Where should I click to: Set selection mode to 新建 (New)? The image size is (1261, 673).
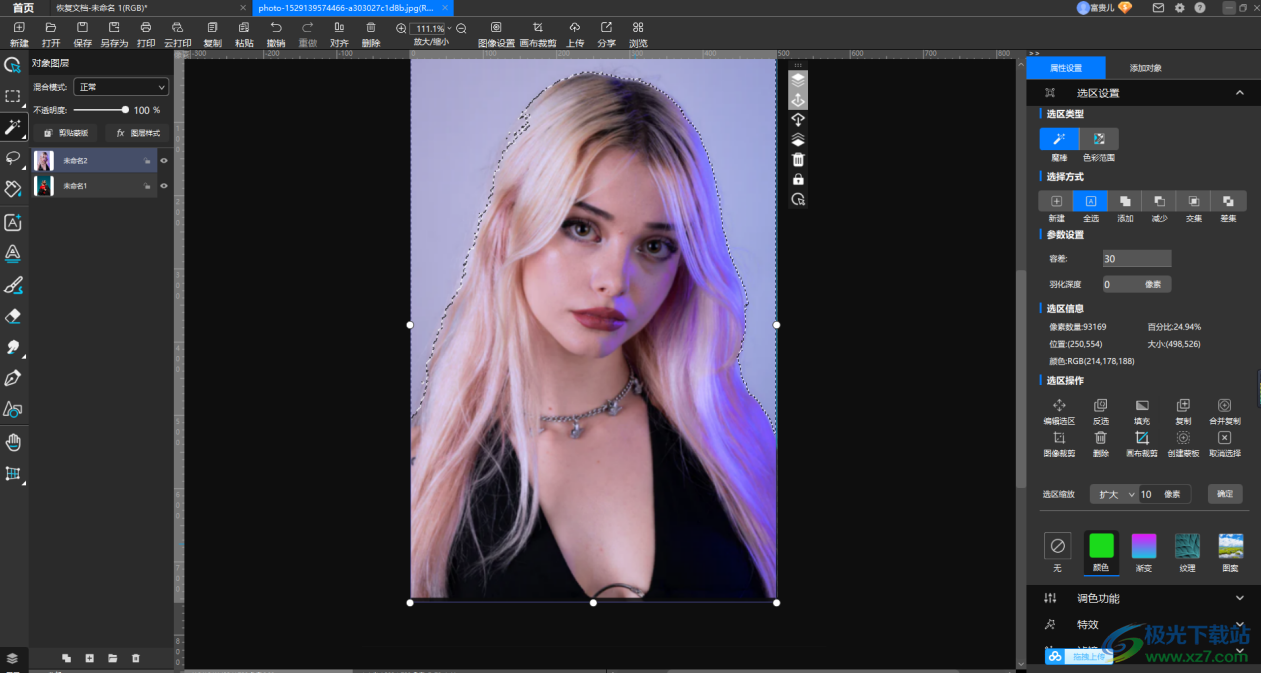[1057, 201]
